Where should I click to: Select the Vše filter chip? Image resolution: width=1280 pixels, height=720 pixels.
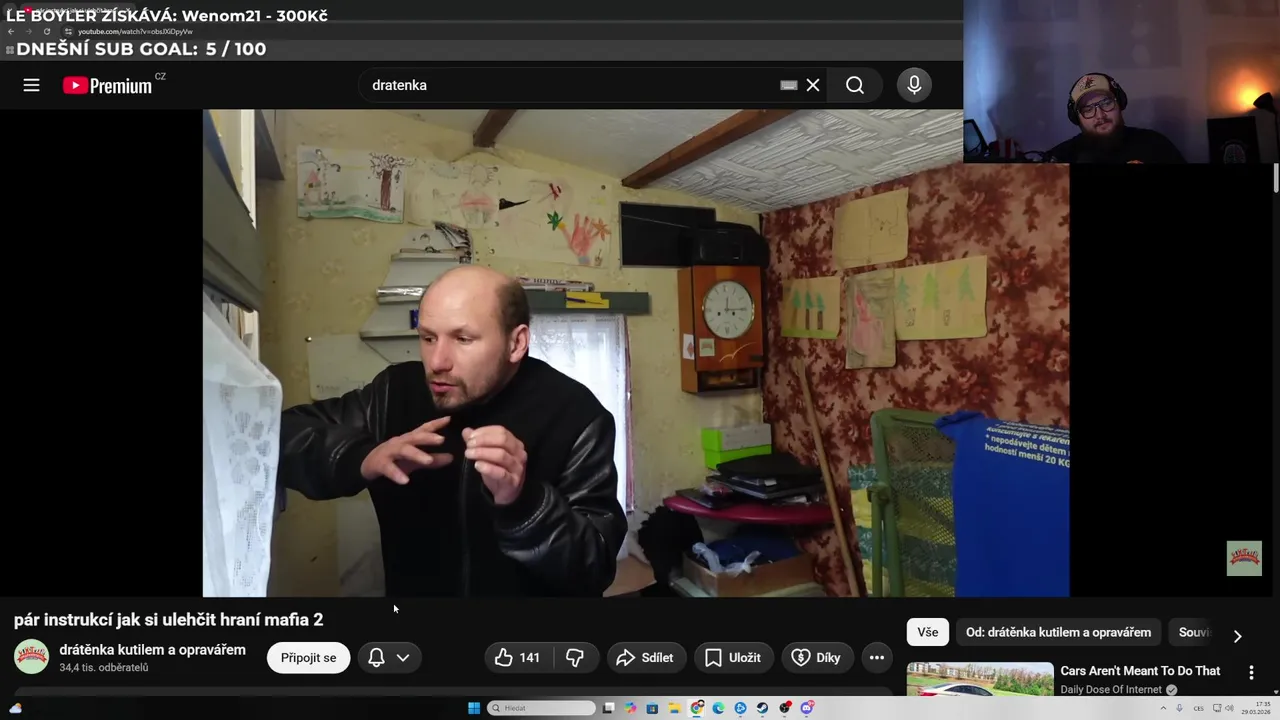click(x=928, y=632)
